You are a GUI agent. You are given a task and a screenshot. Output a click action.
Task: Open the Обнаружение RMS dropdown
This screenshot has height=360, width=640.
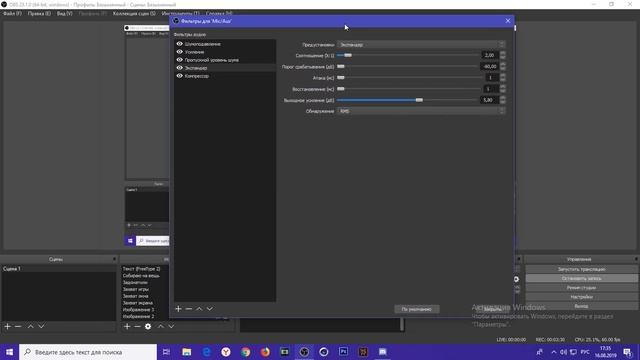pyautogui.click(x=421, y=111)
